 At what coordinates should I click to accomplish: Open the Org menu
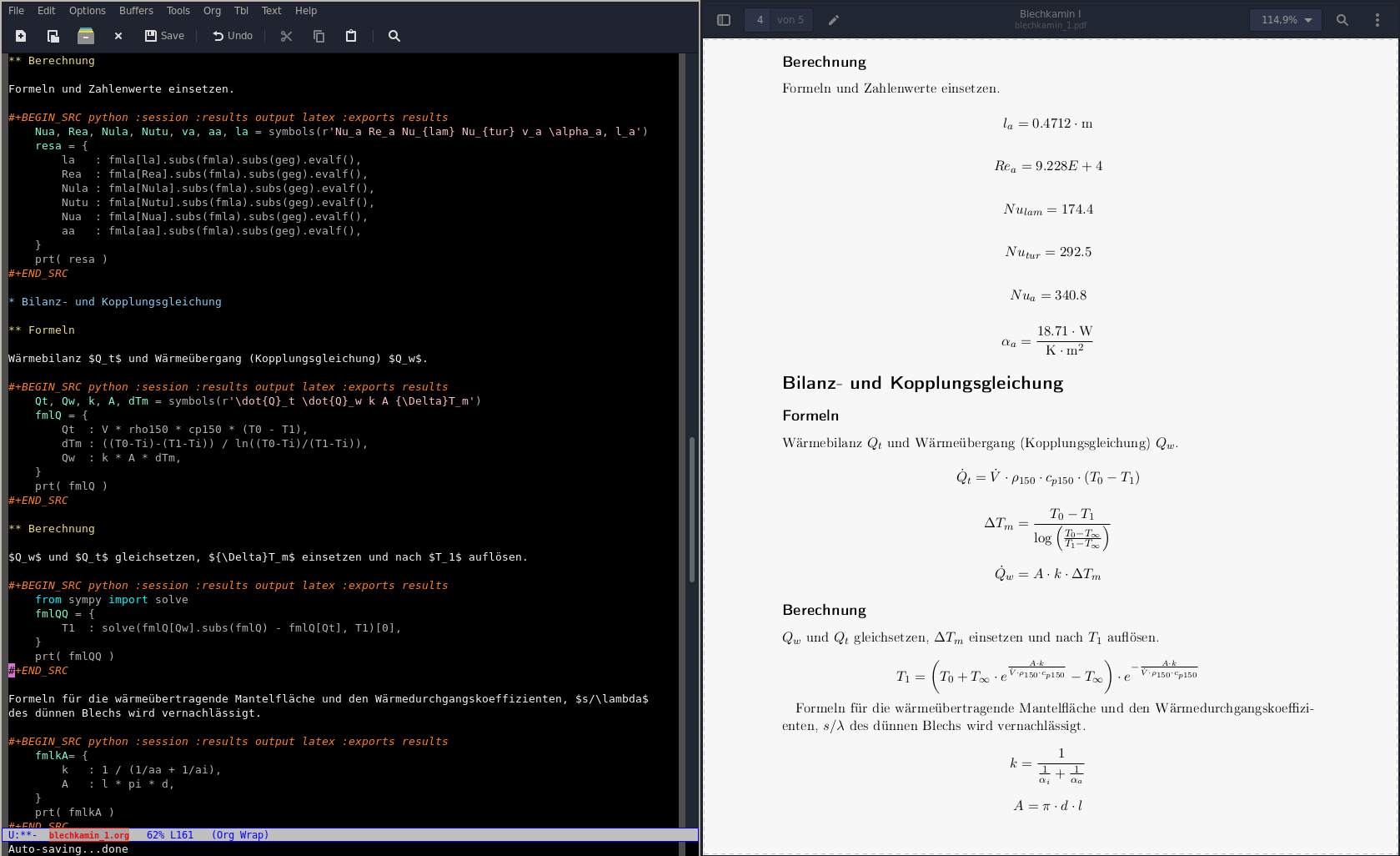click(x=212, y=11)
